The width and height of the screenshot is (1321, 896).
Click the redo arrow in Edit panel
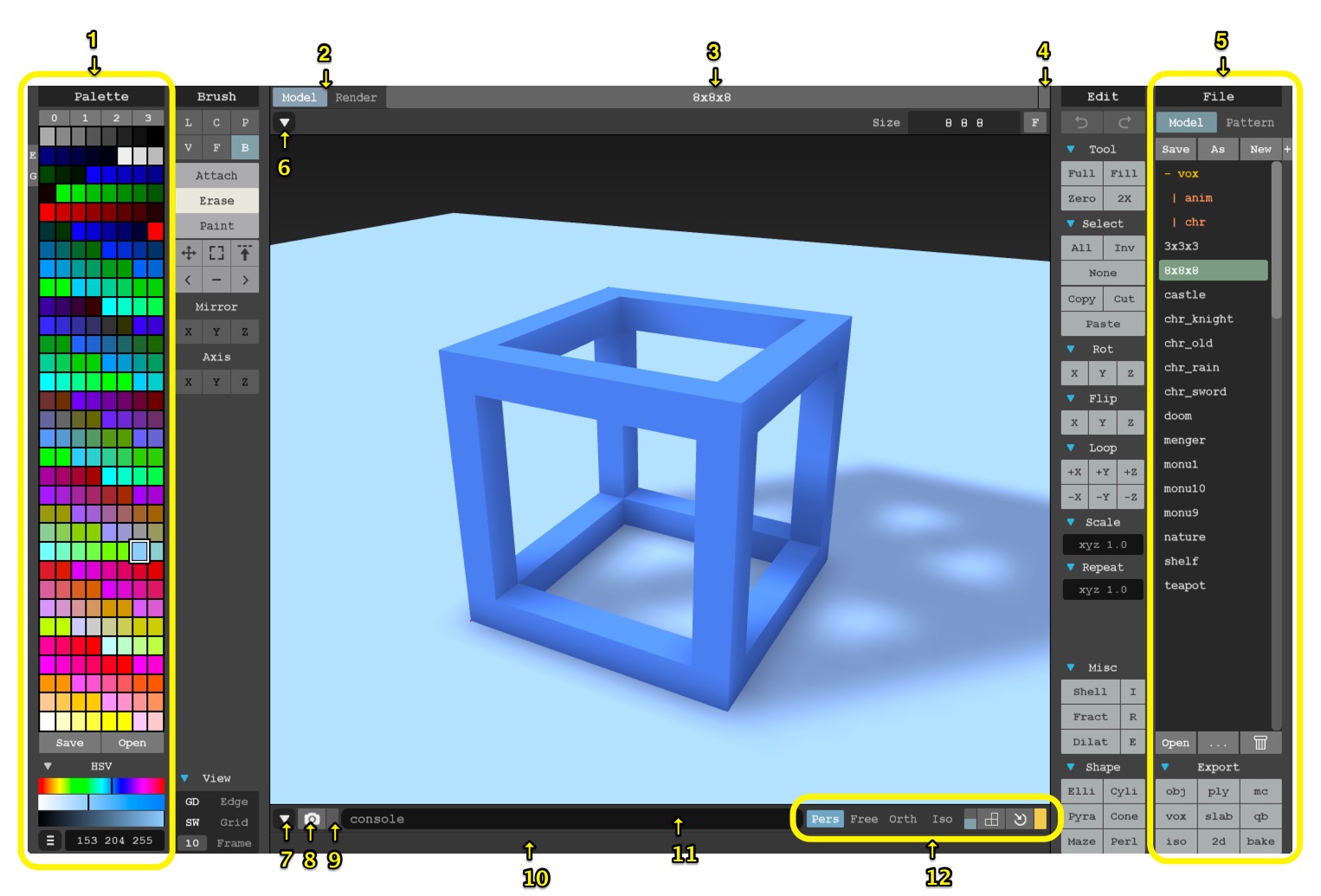(x=1124, y=123)
